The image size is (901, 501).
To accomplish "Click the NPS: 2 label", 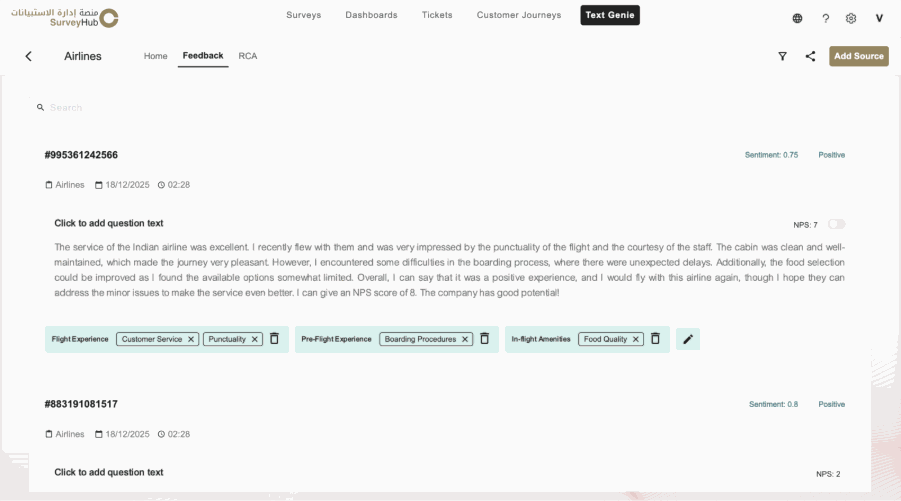I will tap(828, 474).
